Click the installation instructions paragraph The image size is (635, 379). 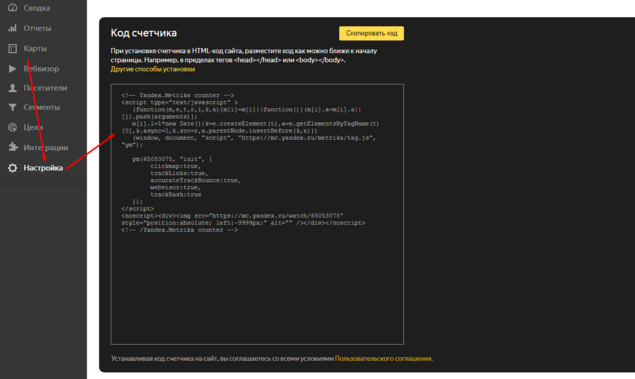(244, 55)
